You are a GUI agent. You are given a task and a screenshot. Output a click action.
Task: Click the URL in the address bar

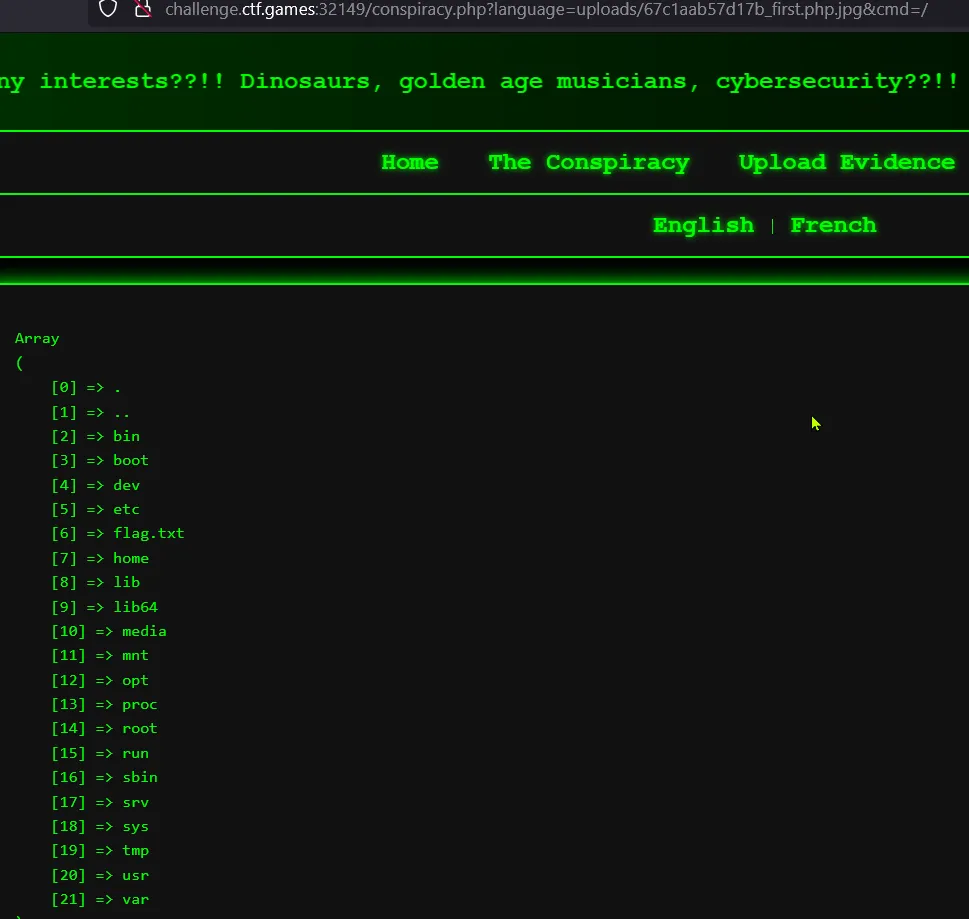coord(546,9)
